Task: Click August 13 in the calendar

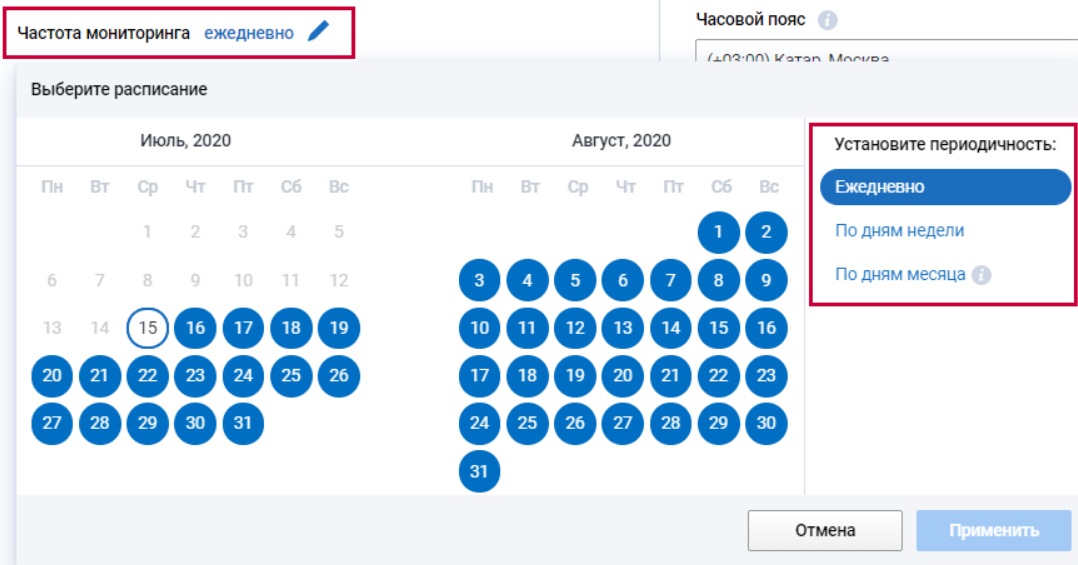Action: pos(623,328)
